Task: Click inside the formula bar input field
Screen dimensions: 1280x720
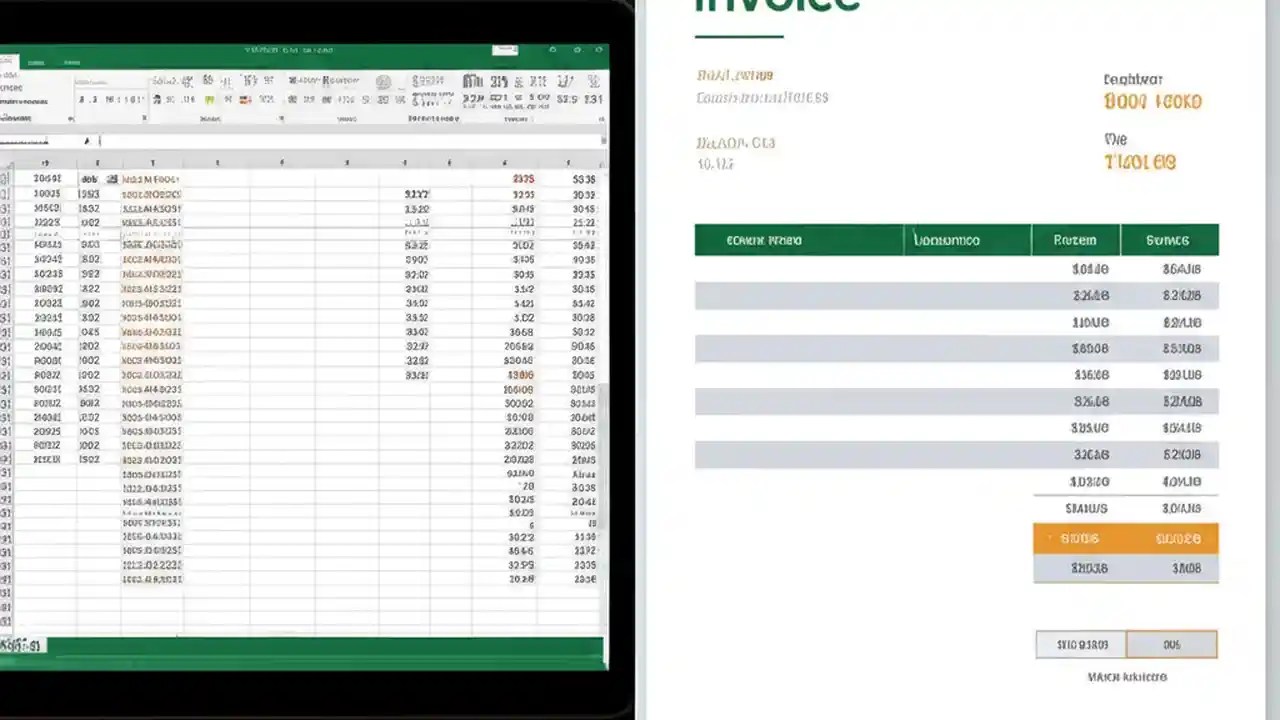Action: tap(350, 140)
